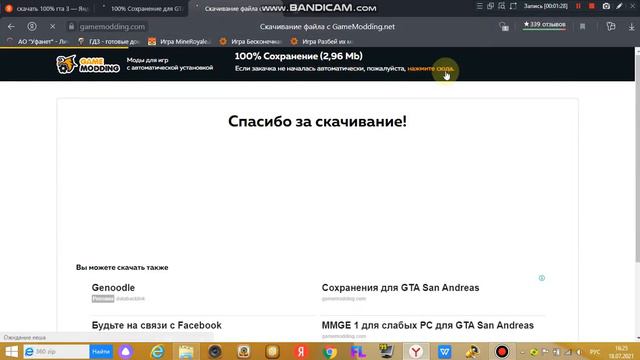Image resolution: width=640 pixels, height=360 pixels.
Task: Click the РУС language indicator in the tray
Action: (595, 352)
